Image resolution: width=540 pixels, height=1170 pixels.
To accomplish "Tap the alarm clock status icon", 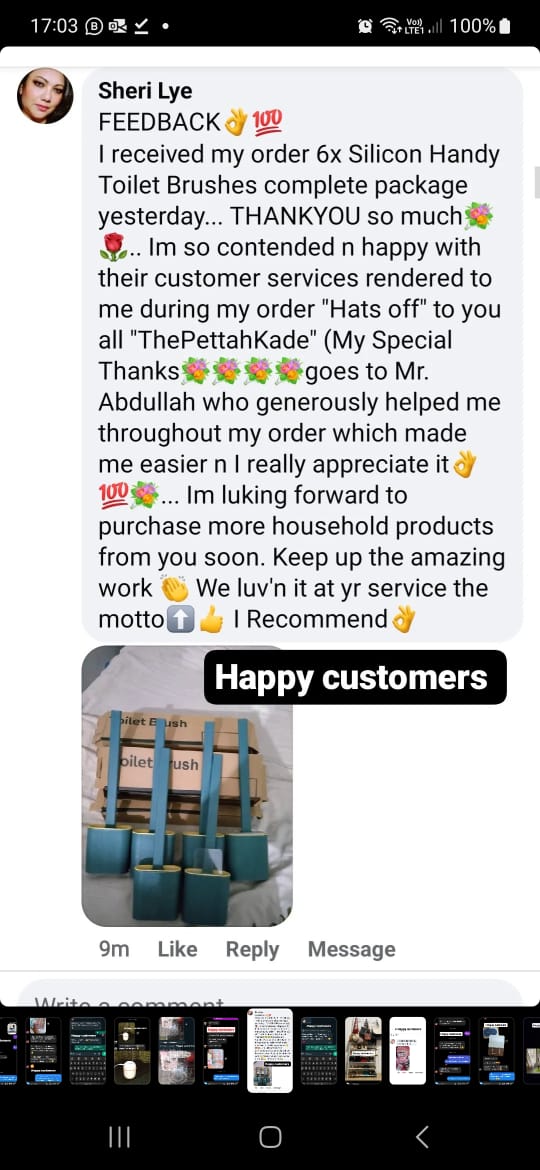I will coord(365,26).
